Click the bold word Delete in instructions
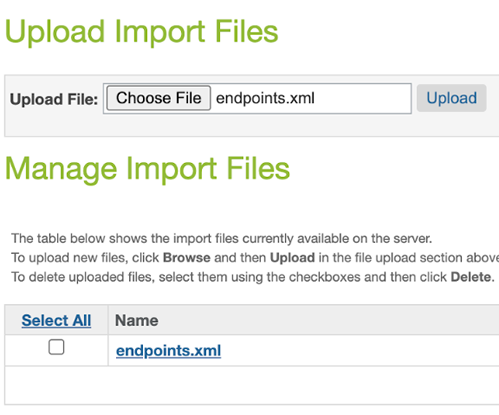Viewport: 499px width, 415px height. [x=471, y=277]
